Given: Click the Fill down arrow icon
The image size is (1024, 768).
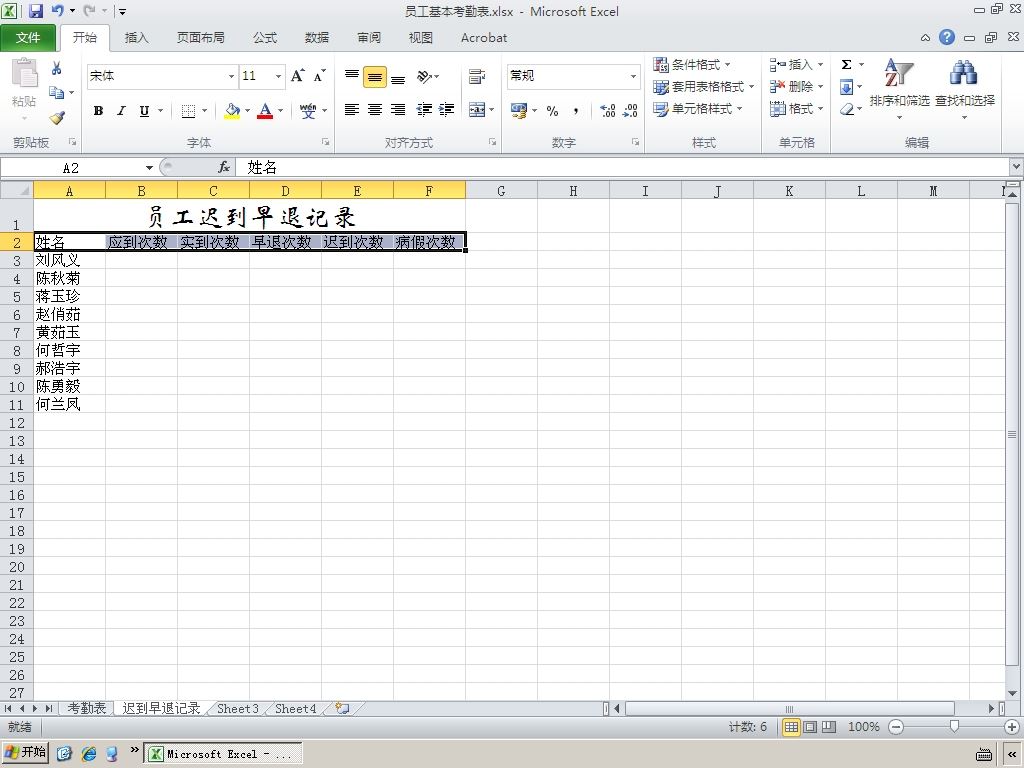Looking at the screenshot, I should [846, 87].
